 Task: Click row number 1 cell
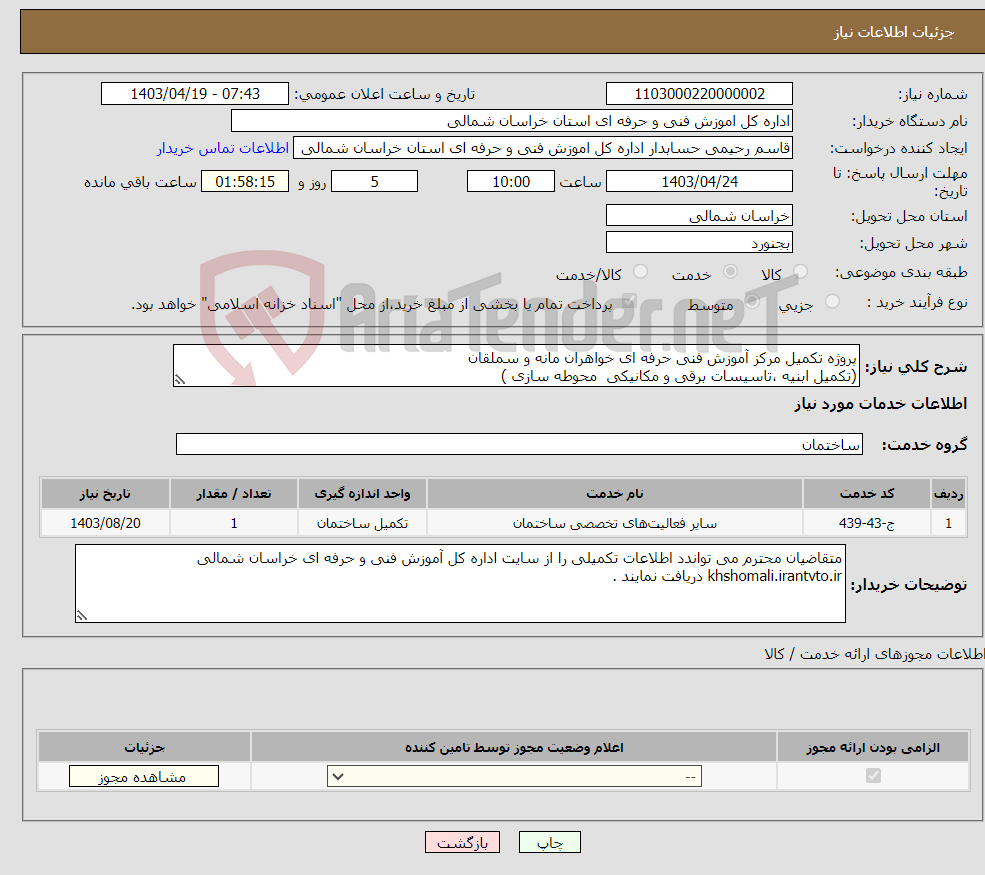tap(949, 523)
